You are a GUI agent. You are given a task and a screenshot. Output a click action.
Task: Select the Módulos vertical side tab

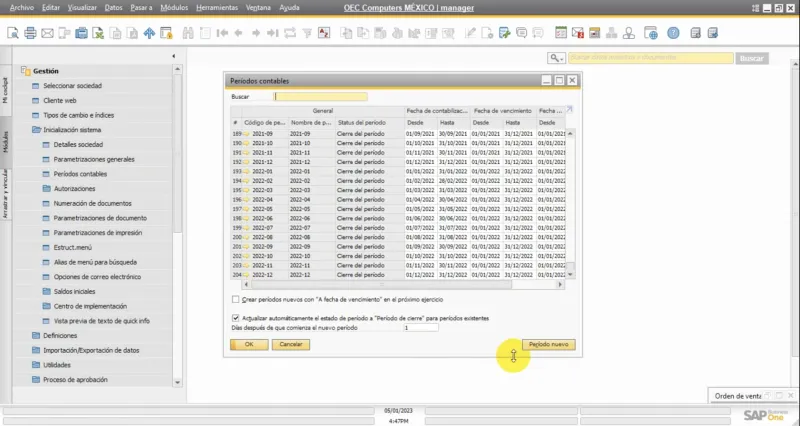[x=6, y=142]
